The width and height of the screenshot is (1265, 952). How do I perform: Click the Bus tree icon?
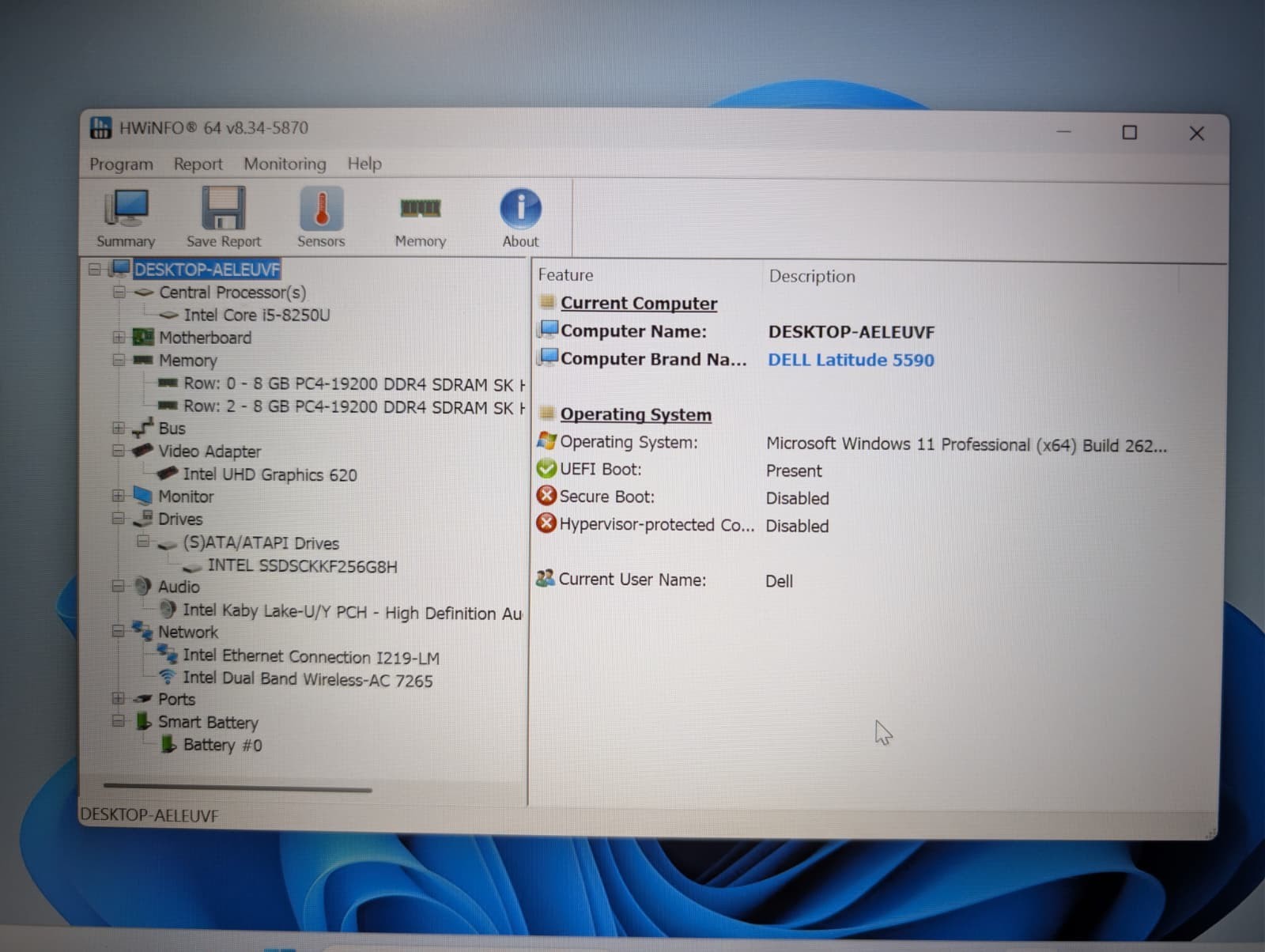coord(142,428)
